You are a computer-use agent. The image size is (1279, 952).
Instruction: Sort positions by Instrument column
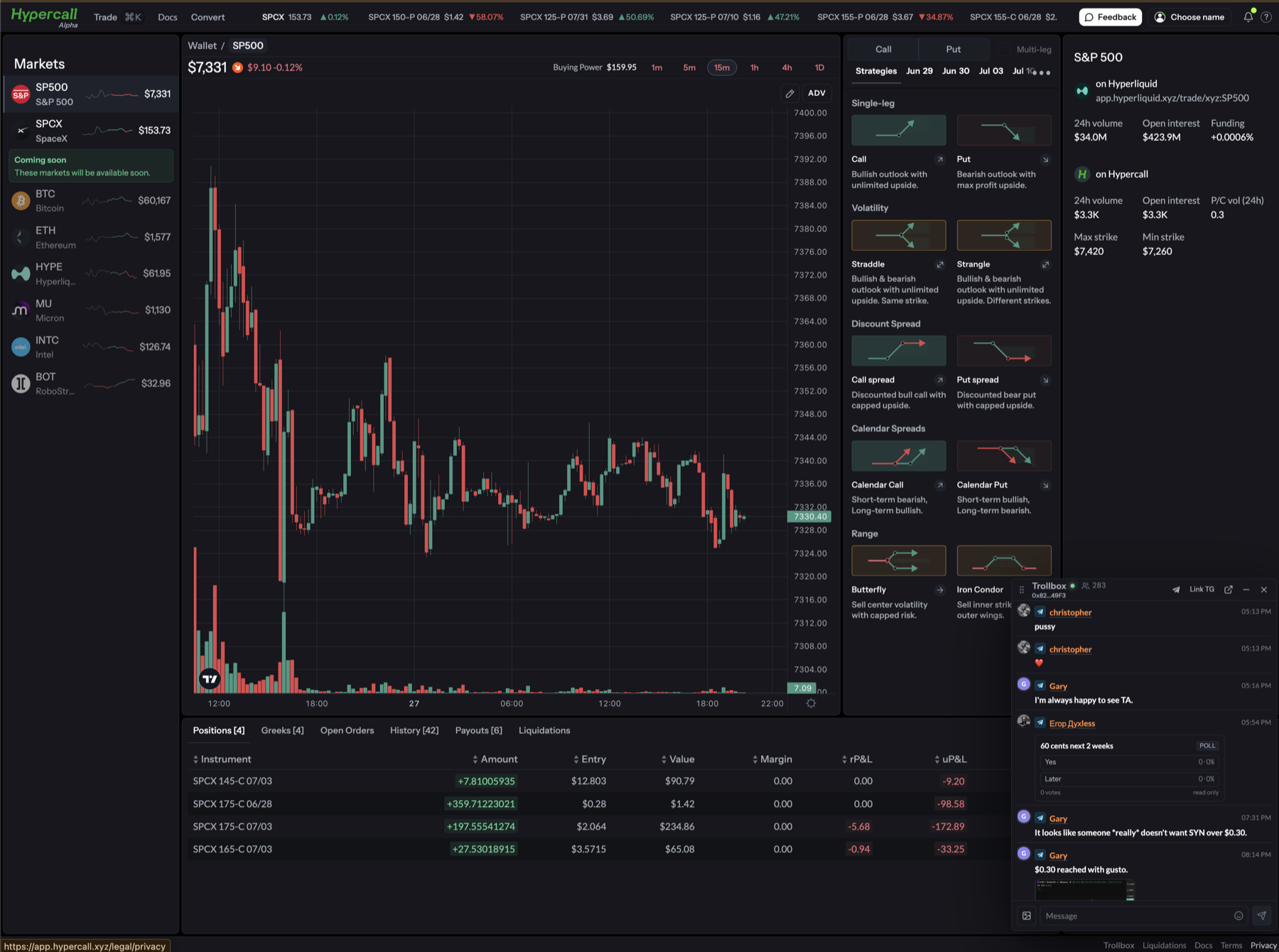coord(222,759)
